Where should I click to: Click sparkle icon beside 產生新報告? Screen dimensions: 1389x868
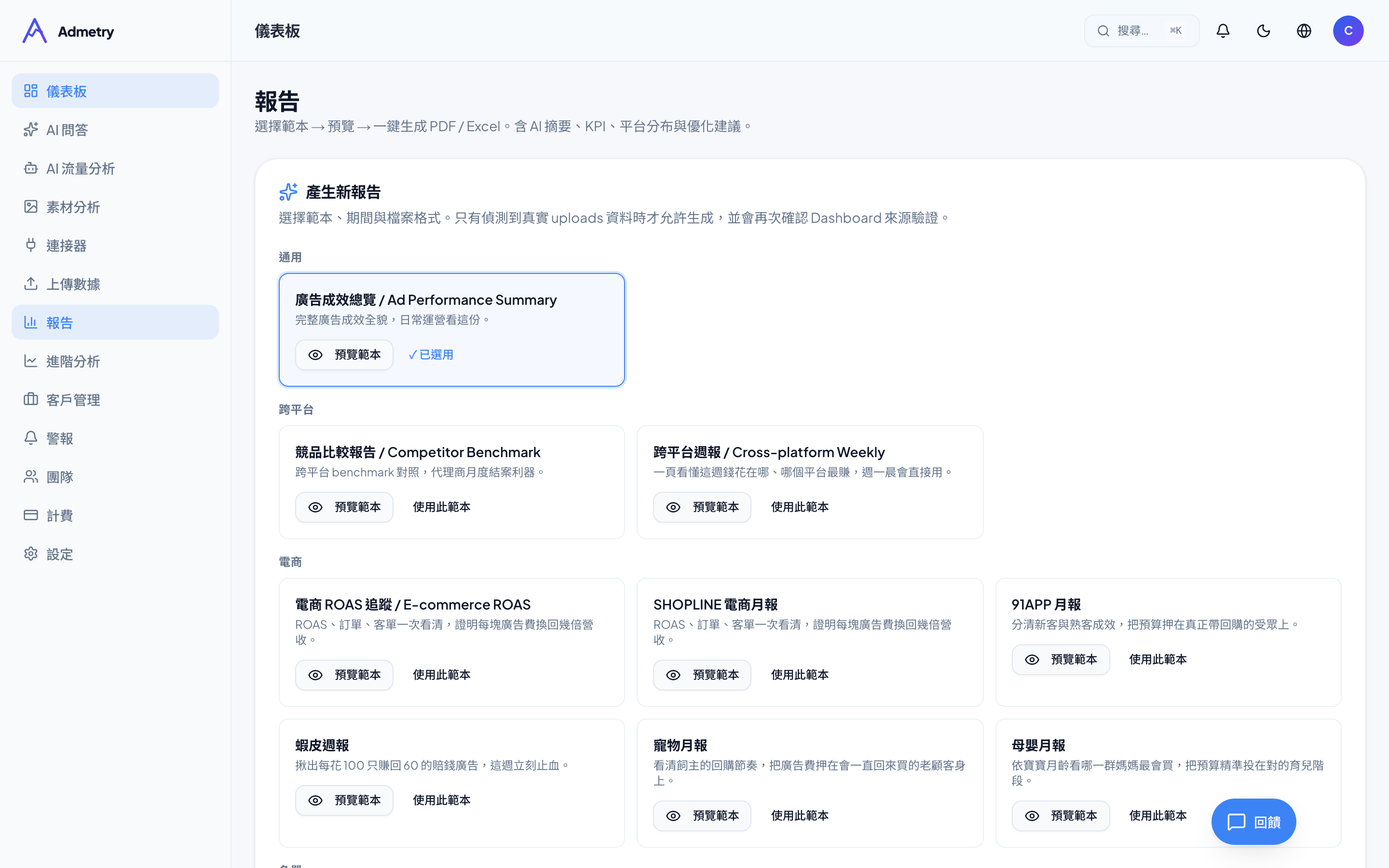click(288, 192)
